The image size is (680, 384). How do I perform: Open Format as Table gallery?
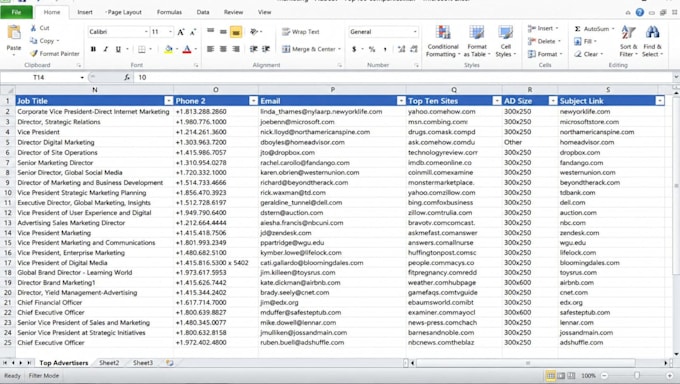point(477,41)
